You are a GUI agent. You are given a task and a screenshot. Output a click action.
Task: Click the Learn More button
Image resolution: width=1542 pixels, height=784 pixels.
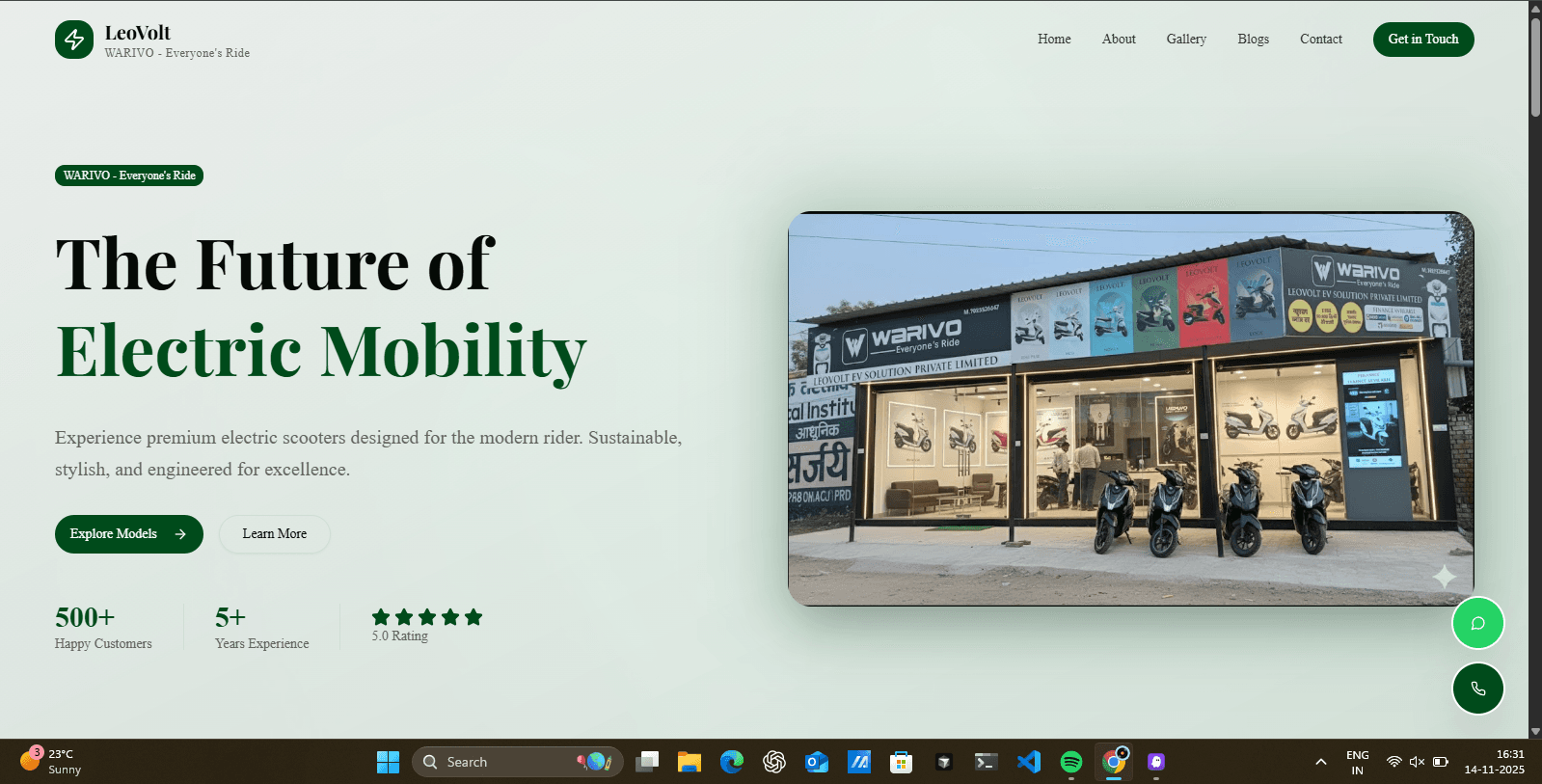click(275, 534)
